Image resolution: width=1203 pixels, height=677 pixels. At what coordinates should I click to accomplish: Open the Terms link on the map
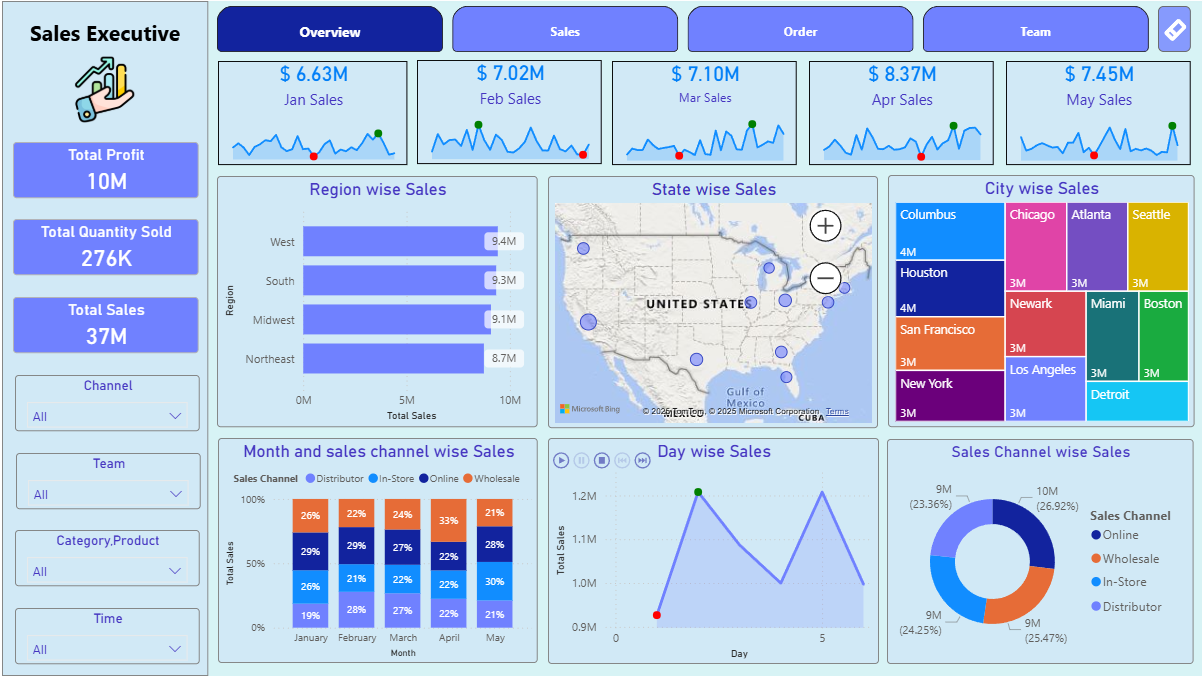[x=836, y=412]
